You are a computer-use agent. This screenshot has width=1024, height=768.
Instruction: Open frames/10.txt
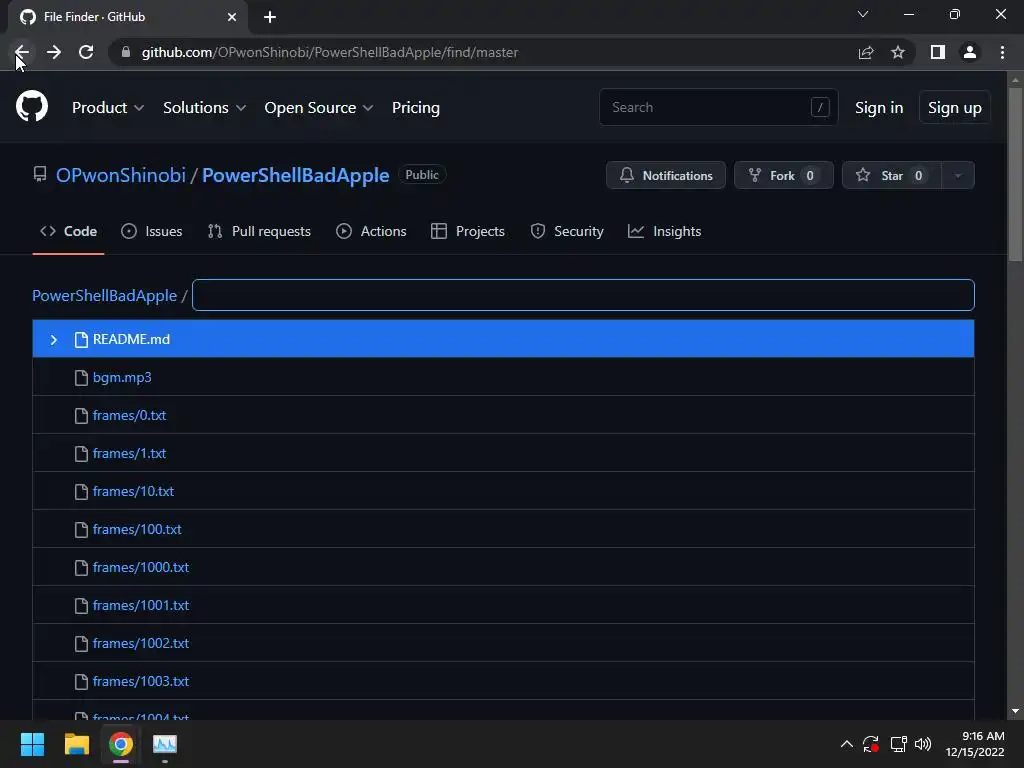(133, 491)
